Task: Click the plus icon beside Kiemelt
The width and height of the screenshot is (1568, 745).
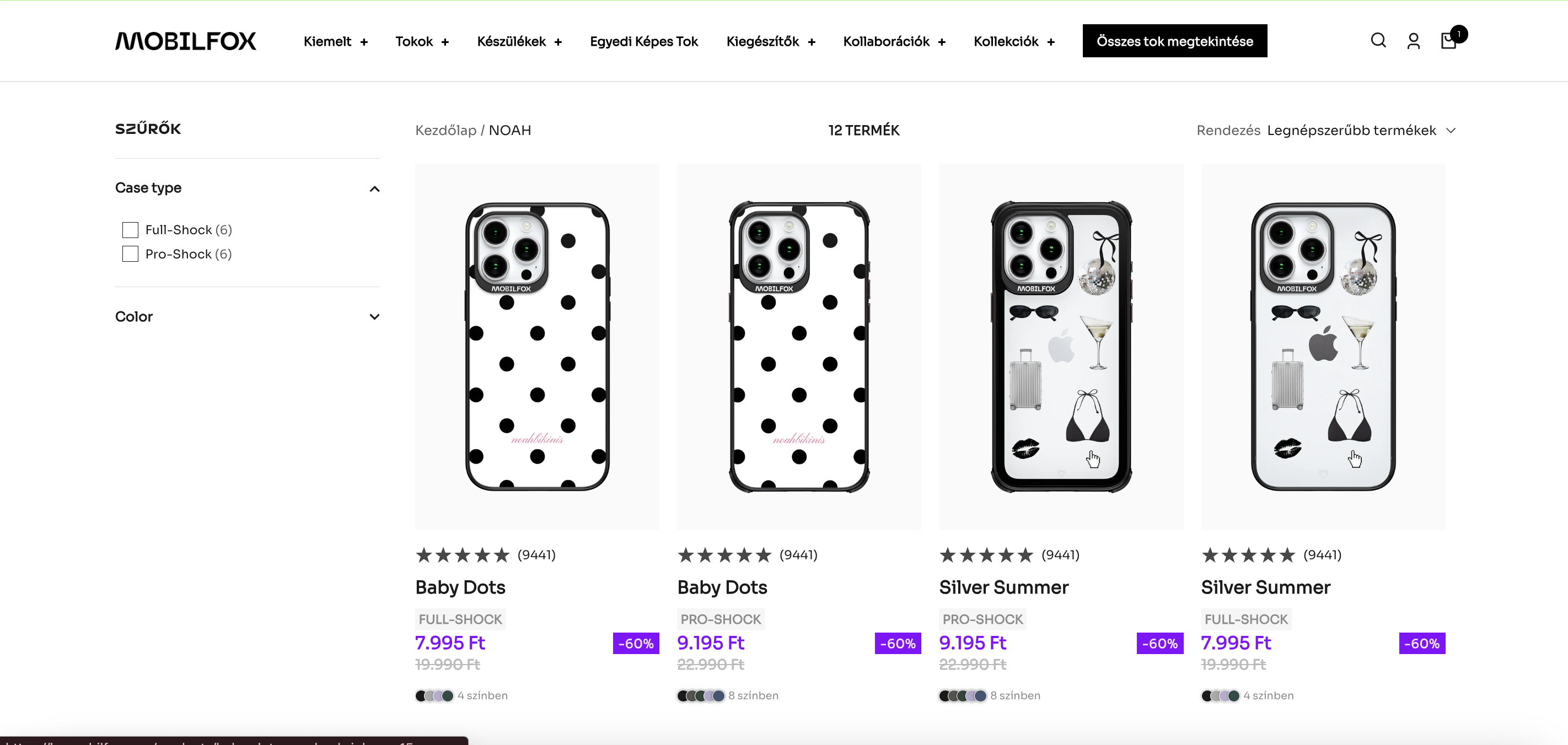Action: pos(364,42)
